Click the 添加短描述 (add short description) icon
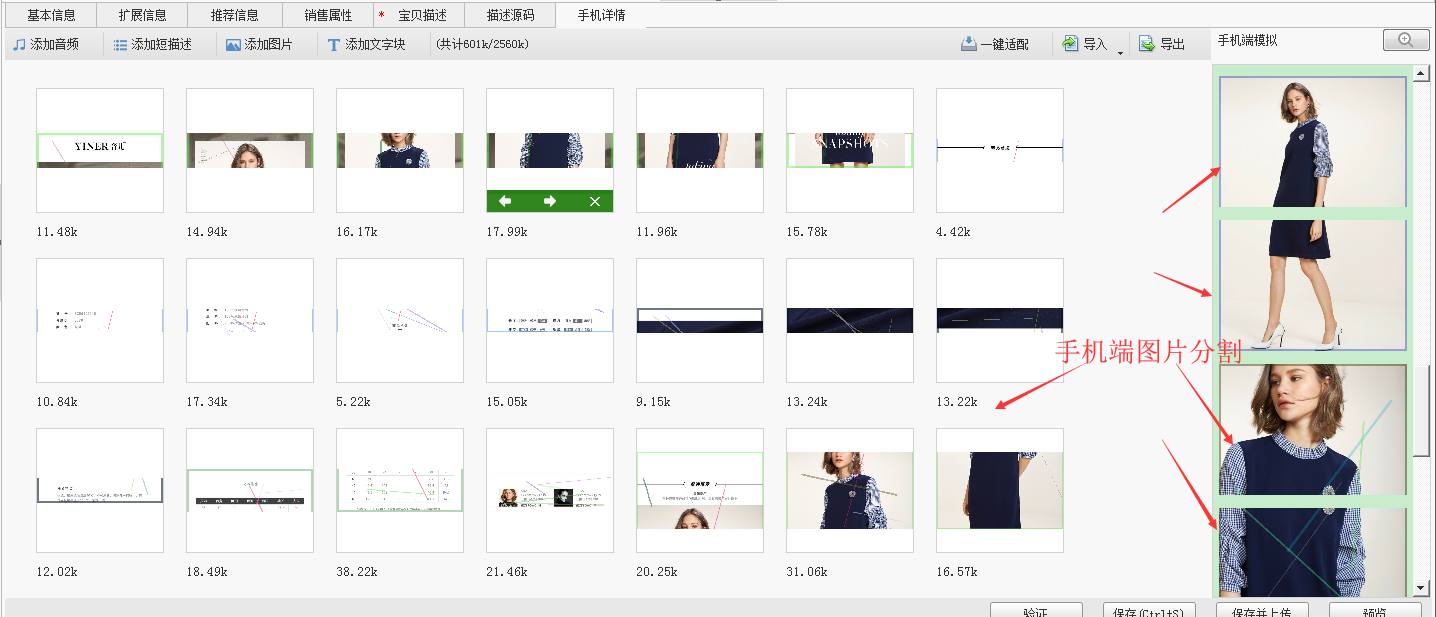Screen dimensions: 1436x617 tap(120, 45)
